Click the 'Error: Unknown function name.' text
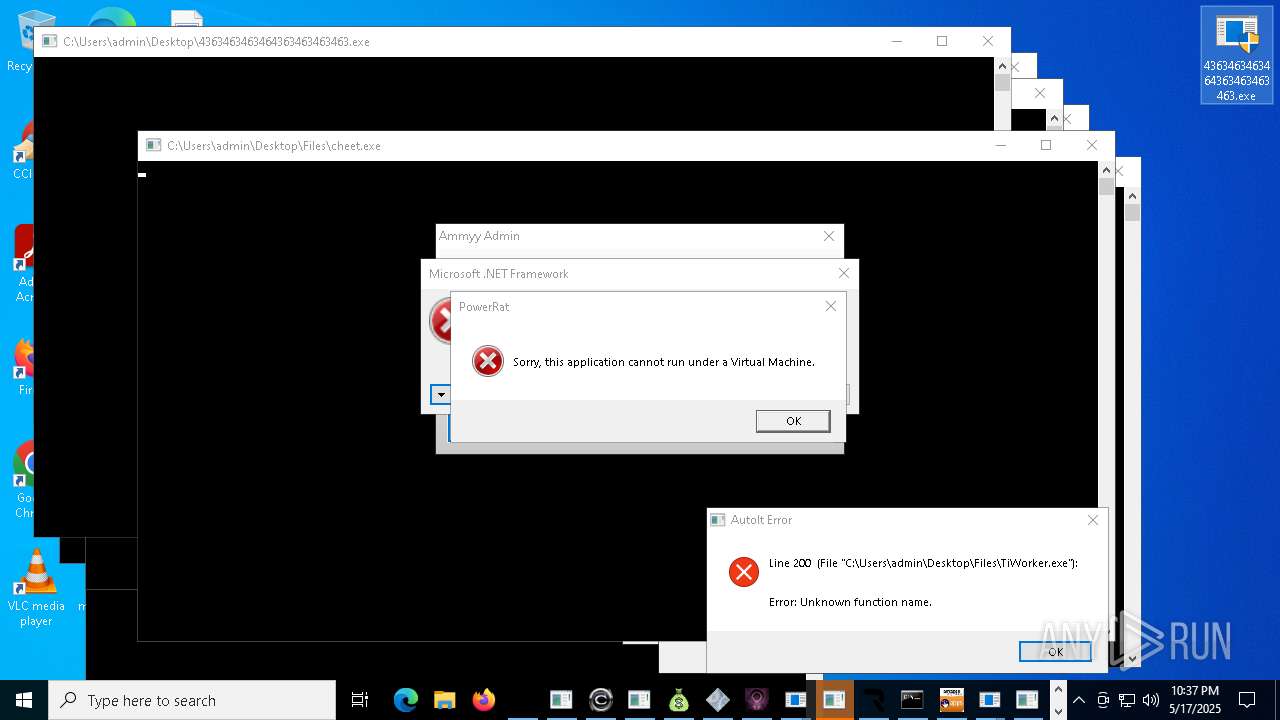Viewport: 1280px width, 720px height. click(850, 602)
